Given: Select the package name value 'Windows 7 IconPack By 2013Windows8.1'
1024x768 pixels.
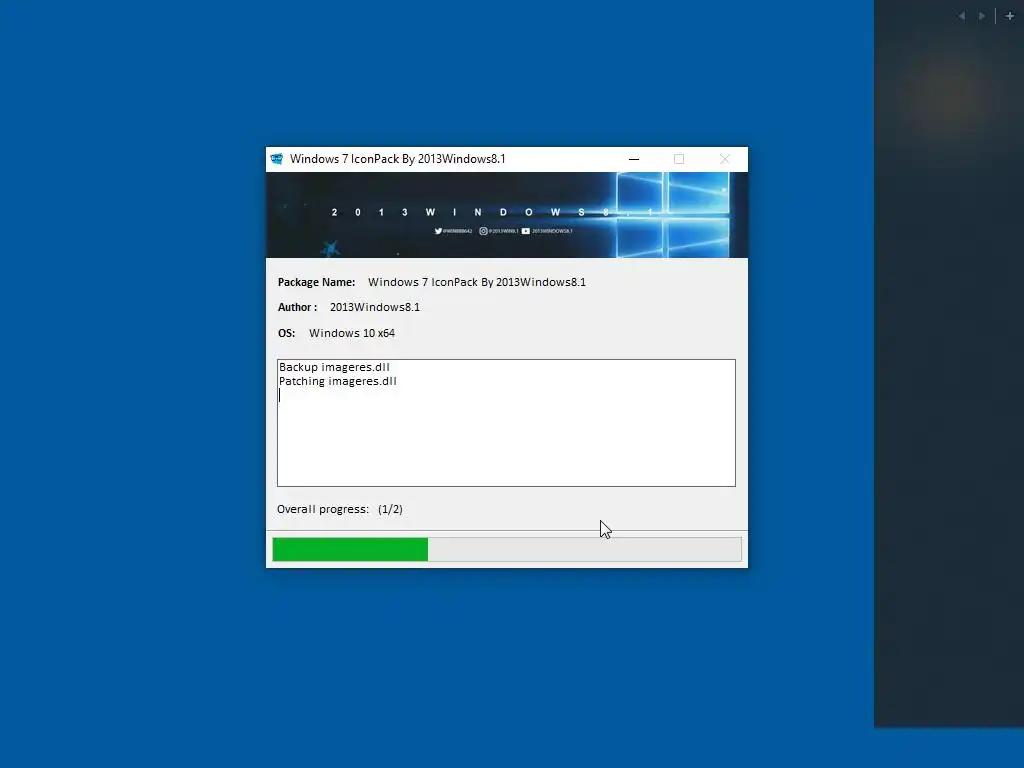Looking at the screenshot, I should point(477,282).
